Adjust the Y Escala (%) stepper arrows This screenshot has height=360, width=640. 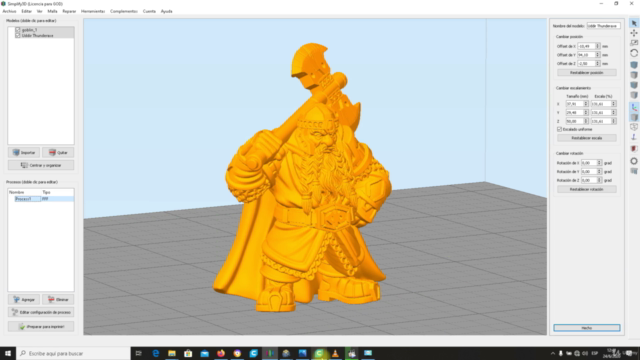point(613,113)
